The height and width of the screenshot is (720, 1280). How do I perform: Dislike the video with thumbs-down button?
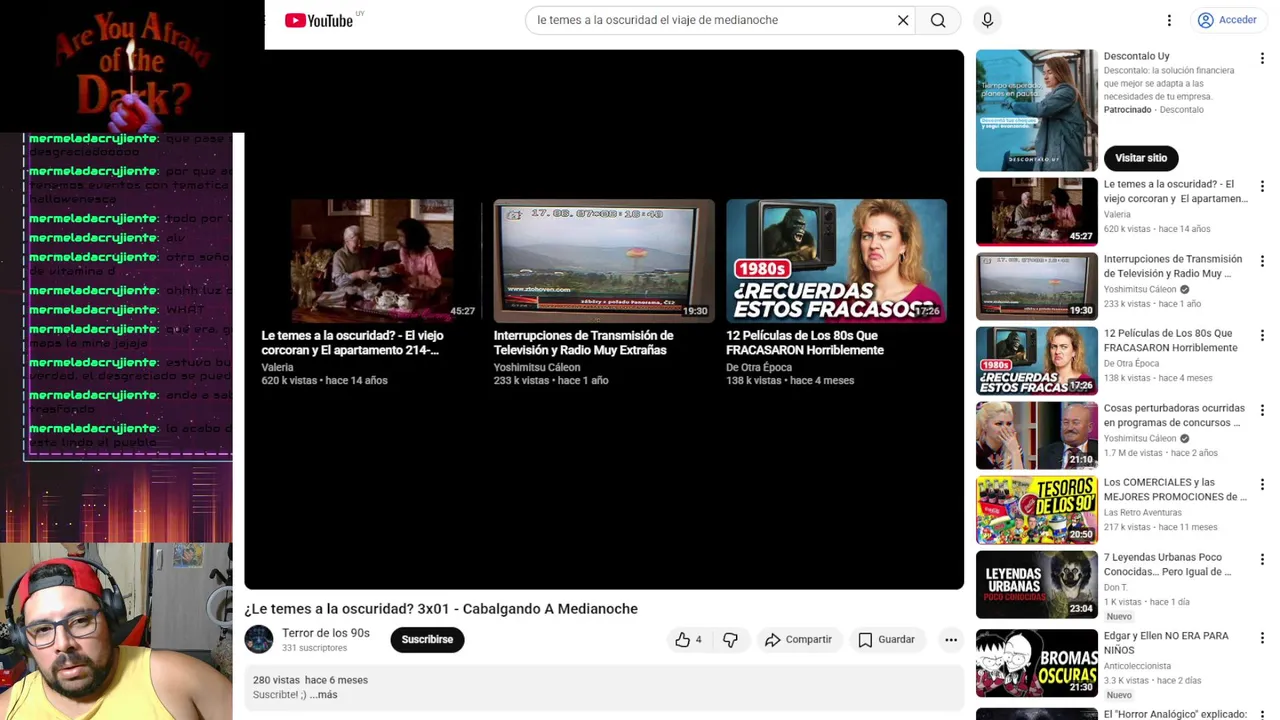tap(731, 640)
